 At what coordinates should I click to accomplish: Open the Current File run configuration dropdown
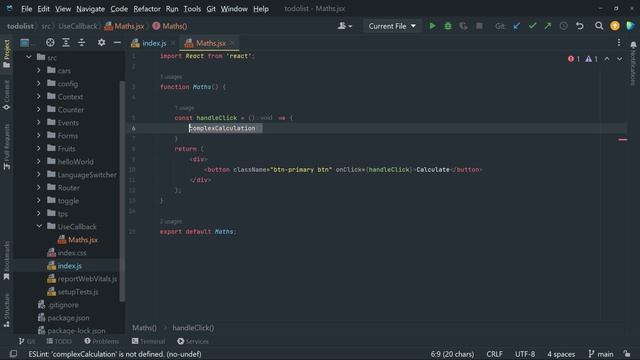point(392,26)
